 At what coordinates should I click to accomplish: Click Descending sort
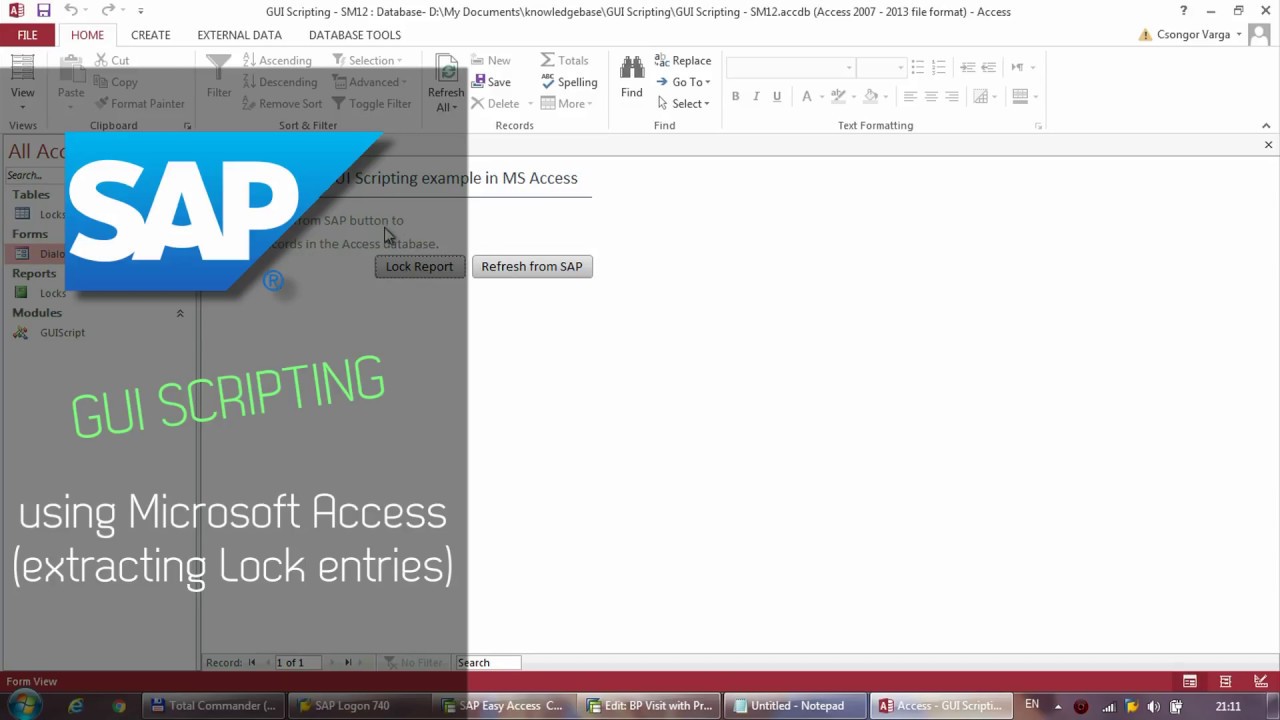click(x=280, y=82)
